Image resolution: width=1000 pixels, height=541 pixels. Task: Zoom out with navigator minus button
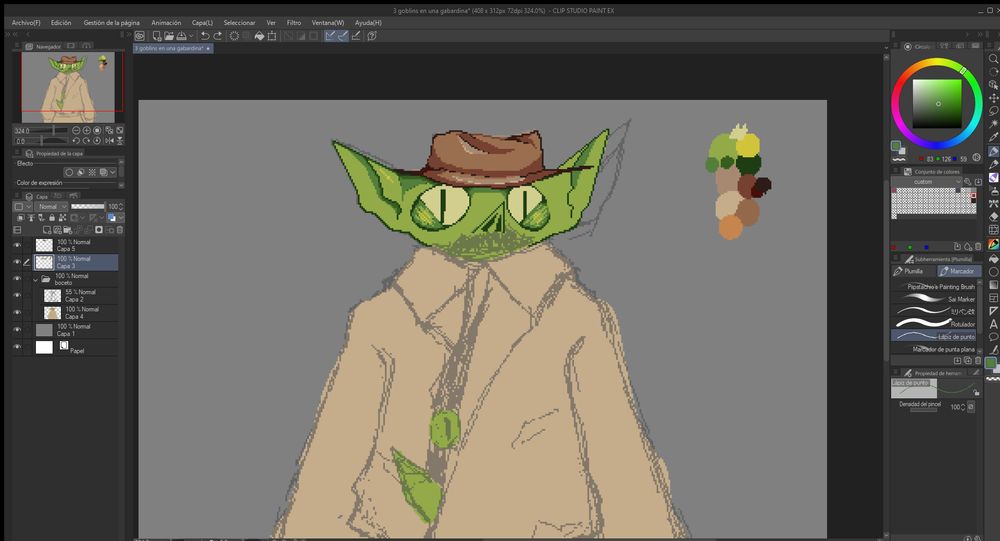(76, 130)
